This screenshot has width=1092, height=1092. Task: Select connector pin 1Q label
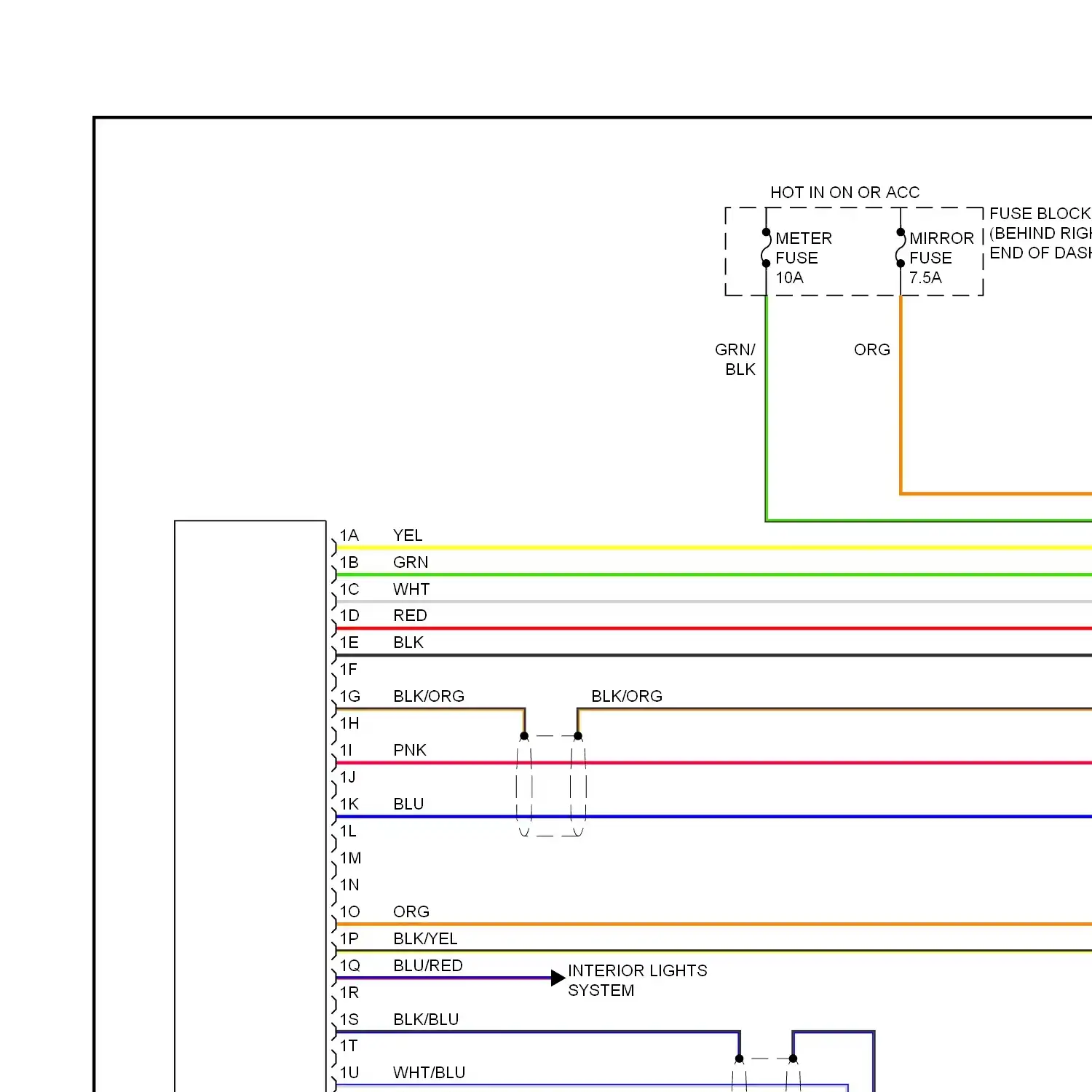pyautogui.click(x=350, y=966)
